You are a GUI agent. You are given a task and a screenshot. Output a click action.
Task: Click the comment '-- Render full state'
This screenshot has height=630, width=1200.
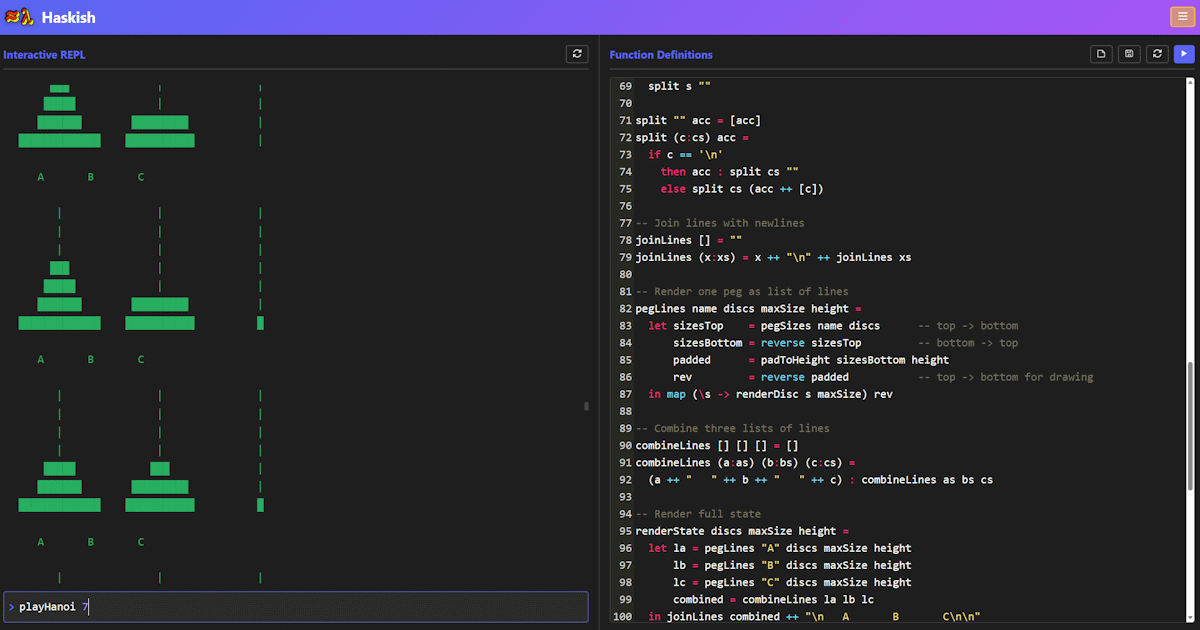[698, 514]
